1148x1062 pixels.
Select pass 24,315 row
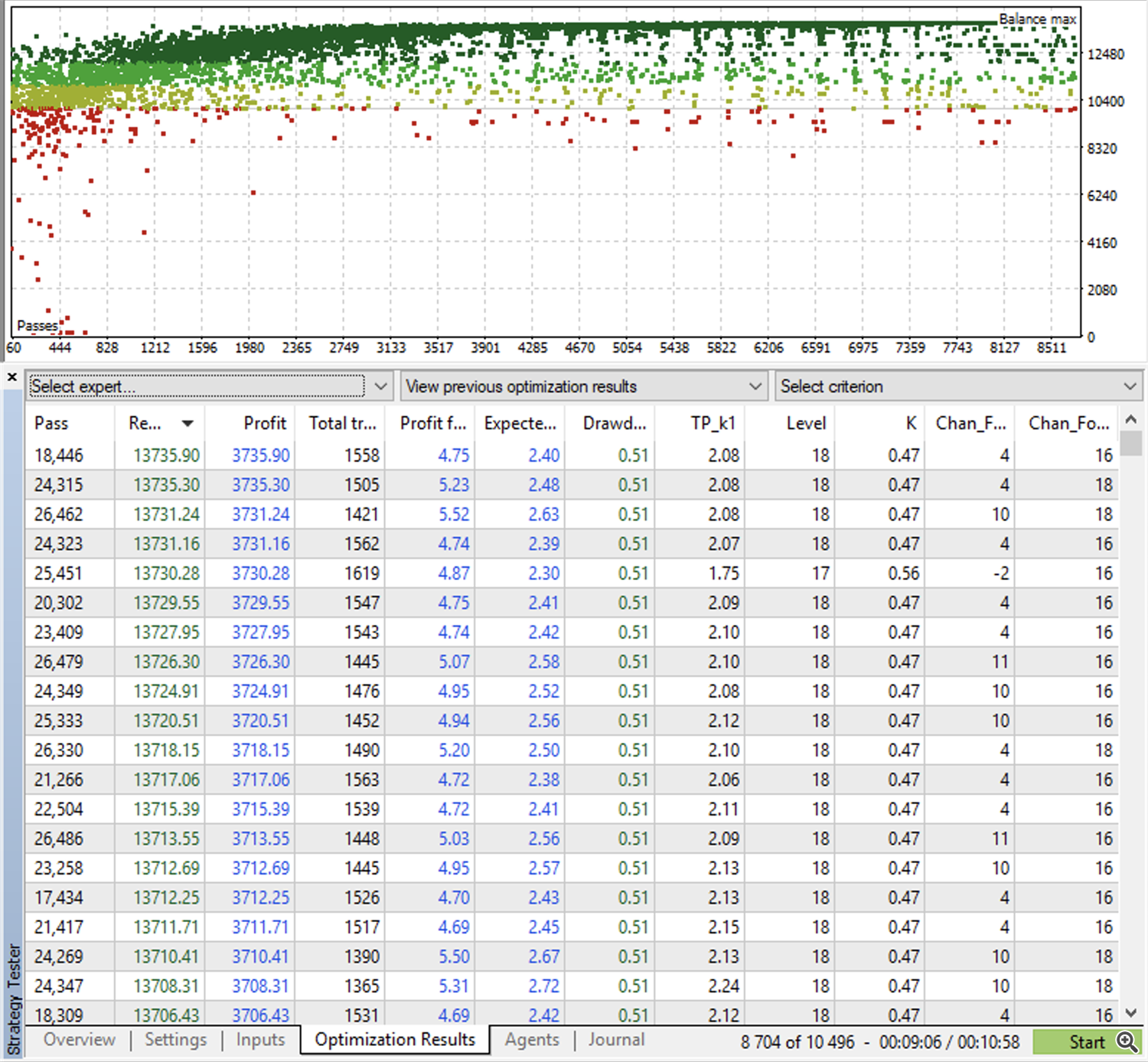coord(572,485)
